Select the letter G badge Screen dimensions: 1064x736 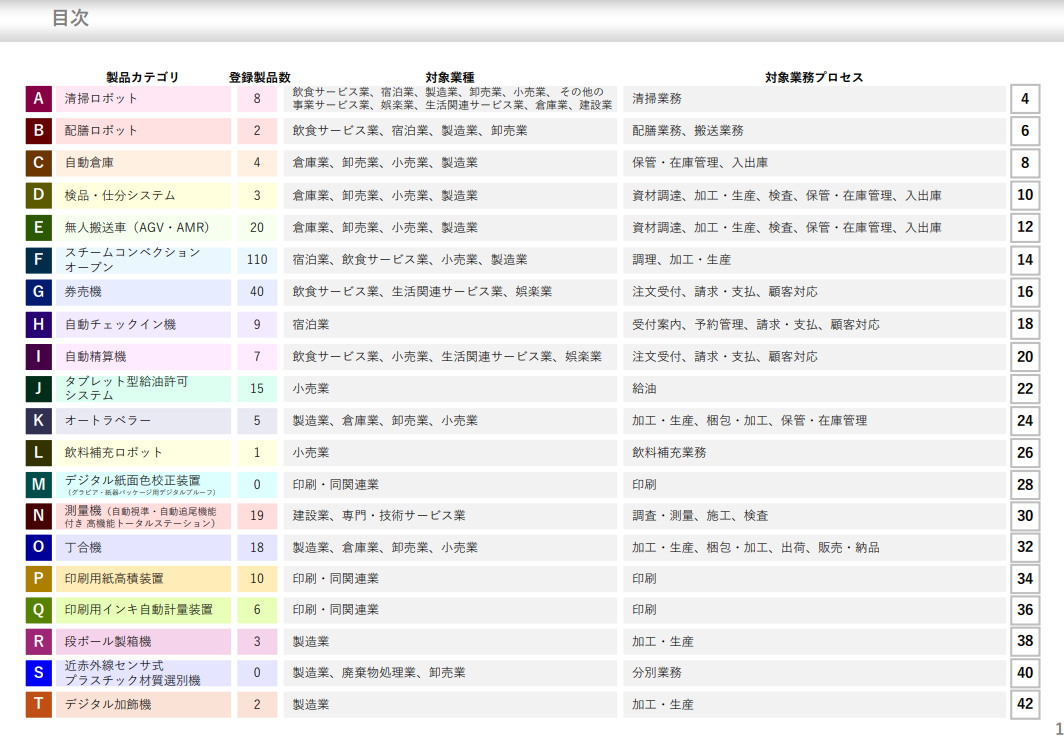39,292
